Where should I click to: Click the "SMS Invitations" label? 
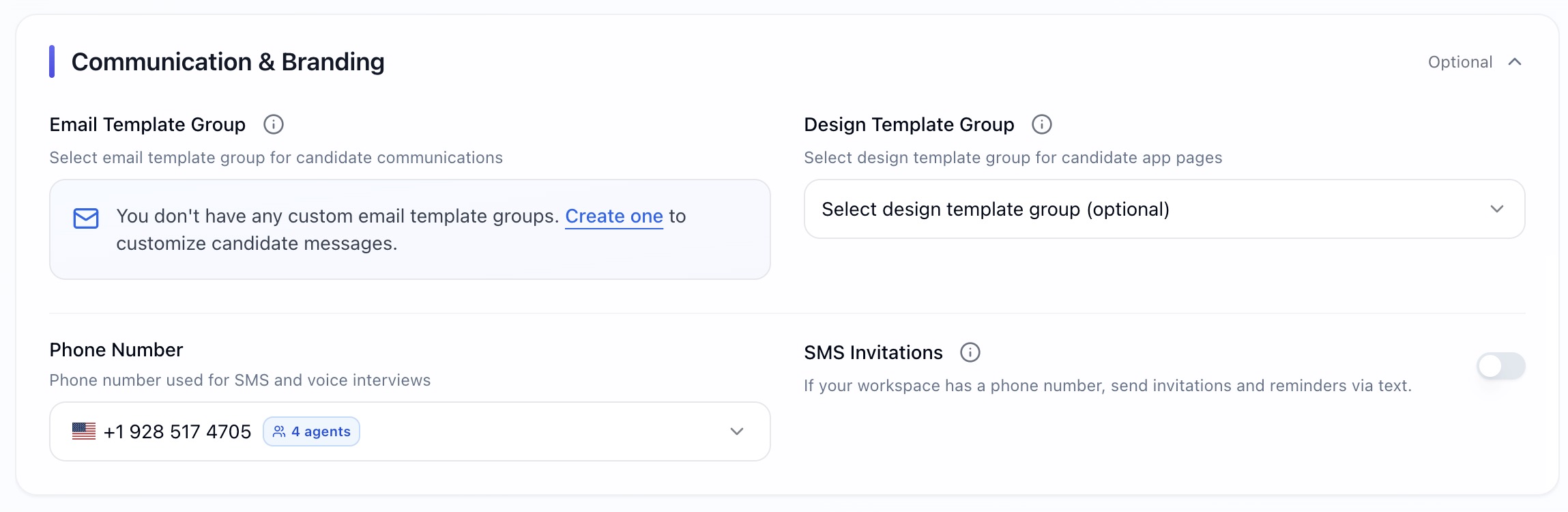[873, 352]
